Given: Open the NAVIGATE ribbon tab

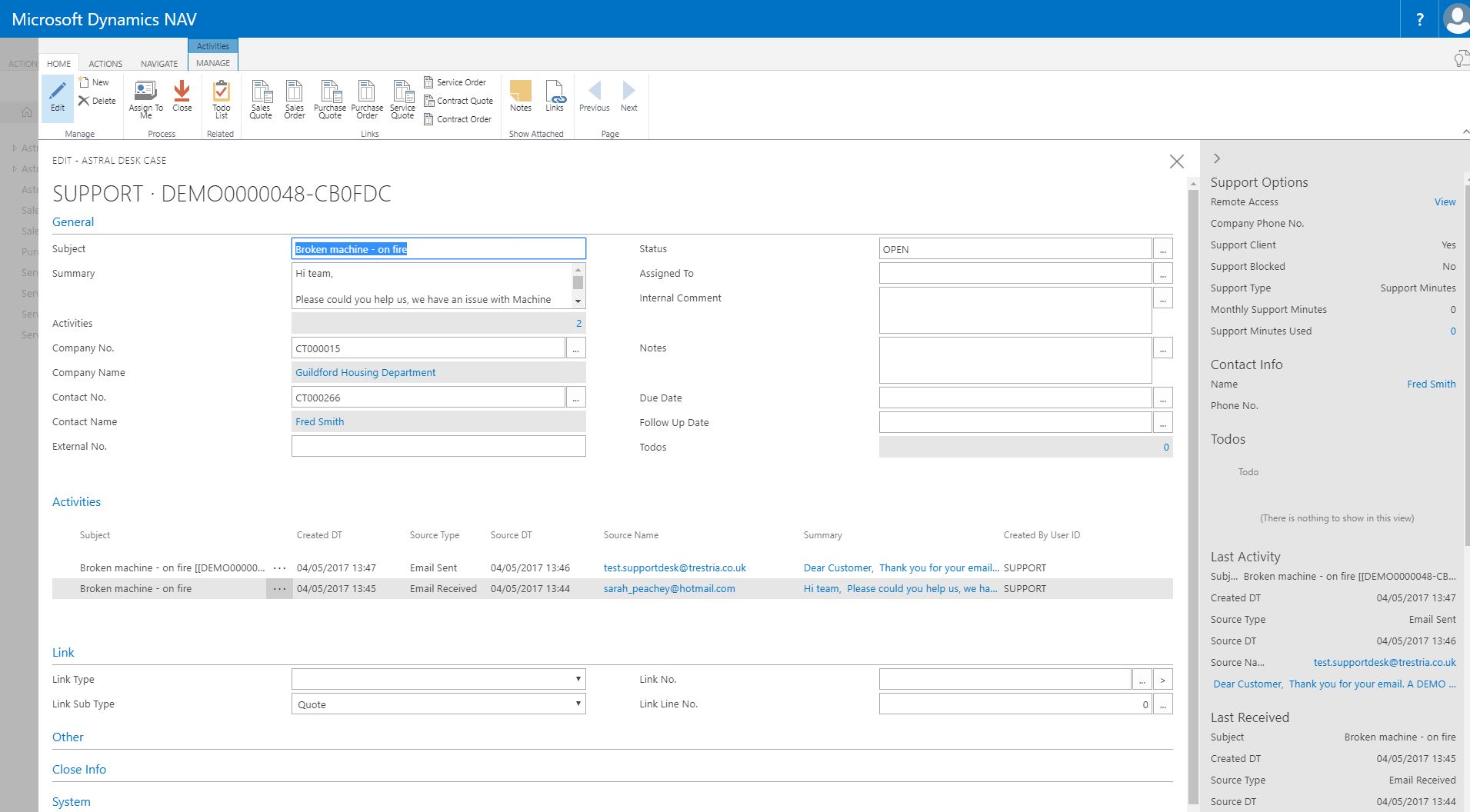Looking at the screenshot, I should click(x=159, y=64).
